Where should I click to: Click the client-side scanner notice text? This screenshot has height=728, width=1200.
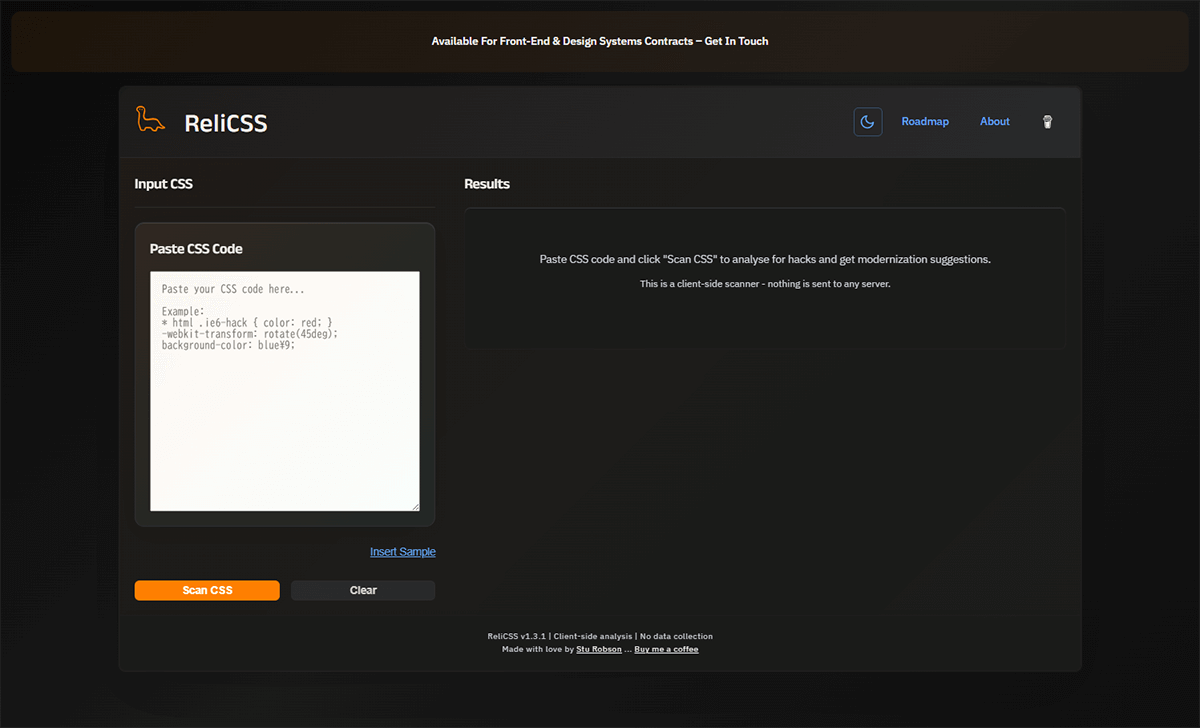[765, 285]
